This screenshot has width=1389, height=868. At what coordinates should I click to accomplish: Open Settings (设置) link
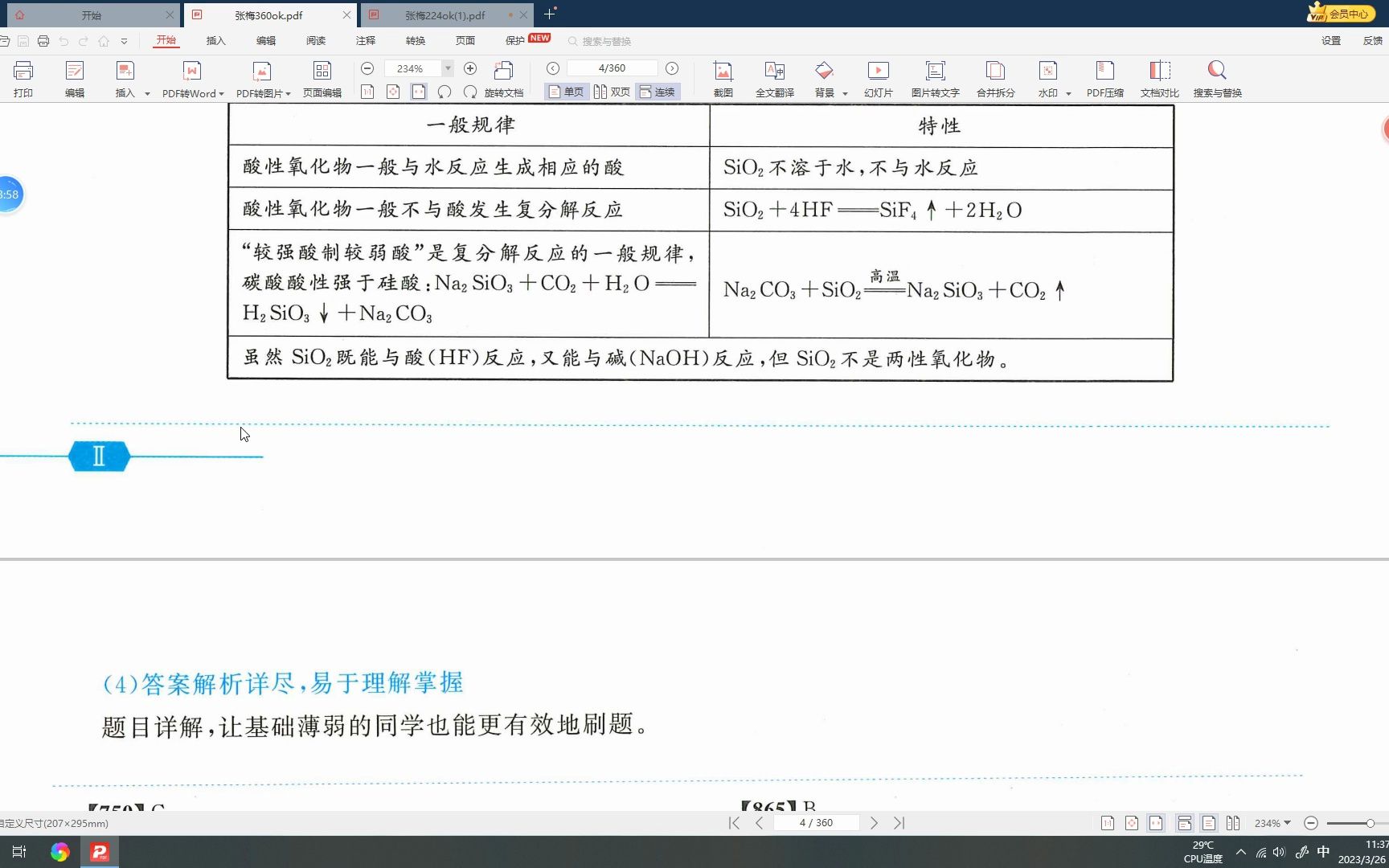pos(1331,40)
